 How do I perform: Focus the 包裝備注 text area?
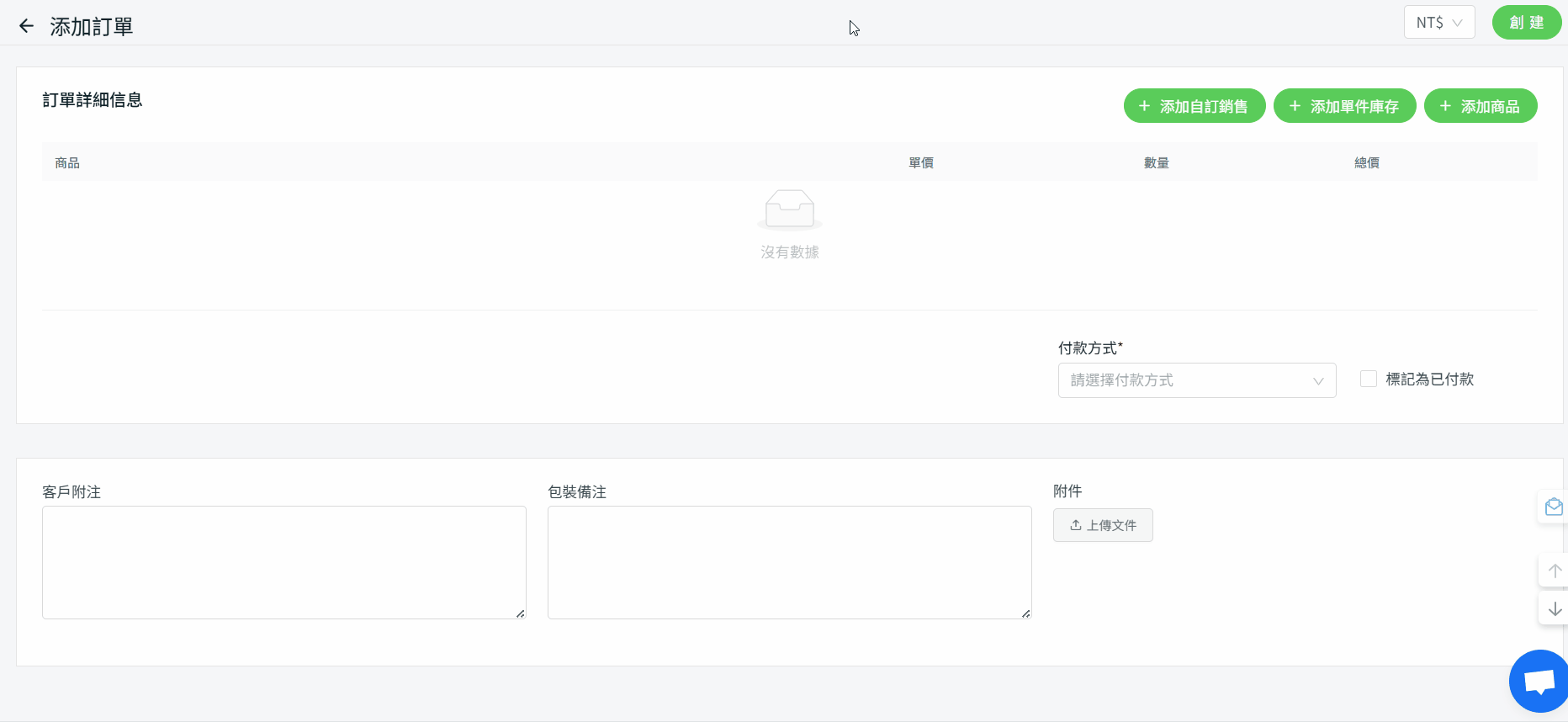pos(790,562)
